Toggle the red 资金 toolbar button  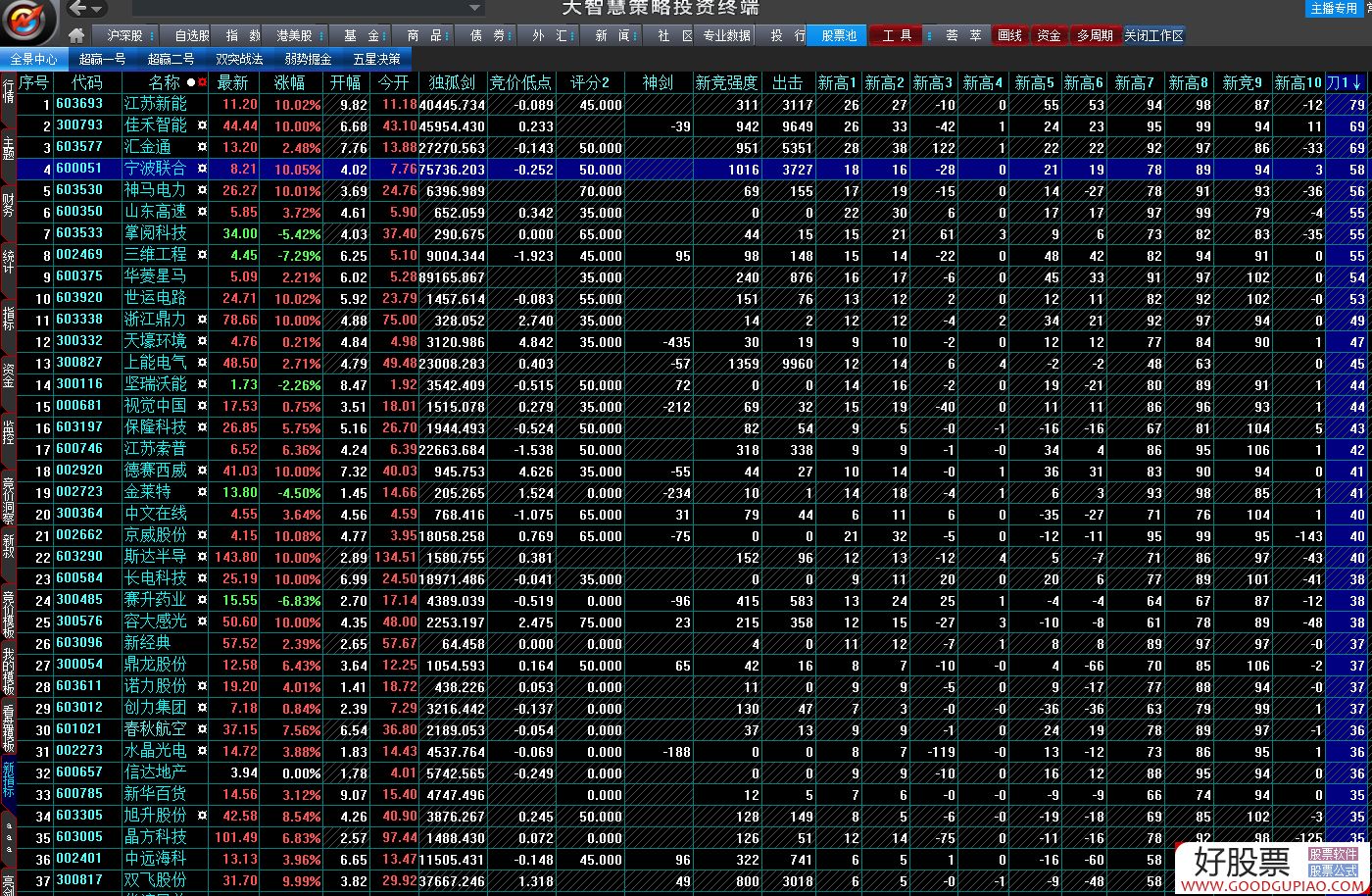1049,35
